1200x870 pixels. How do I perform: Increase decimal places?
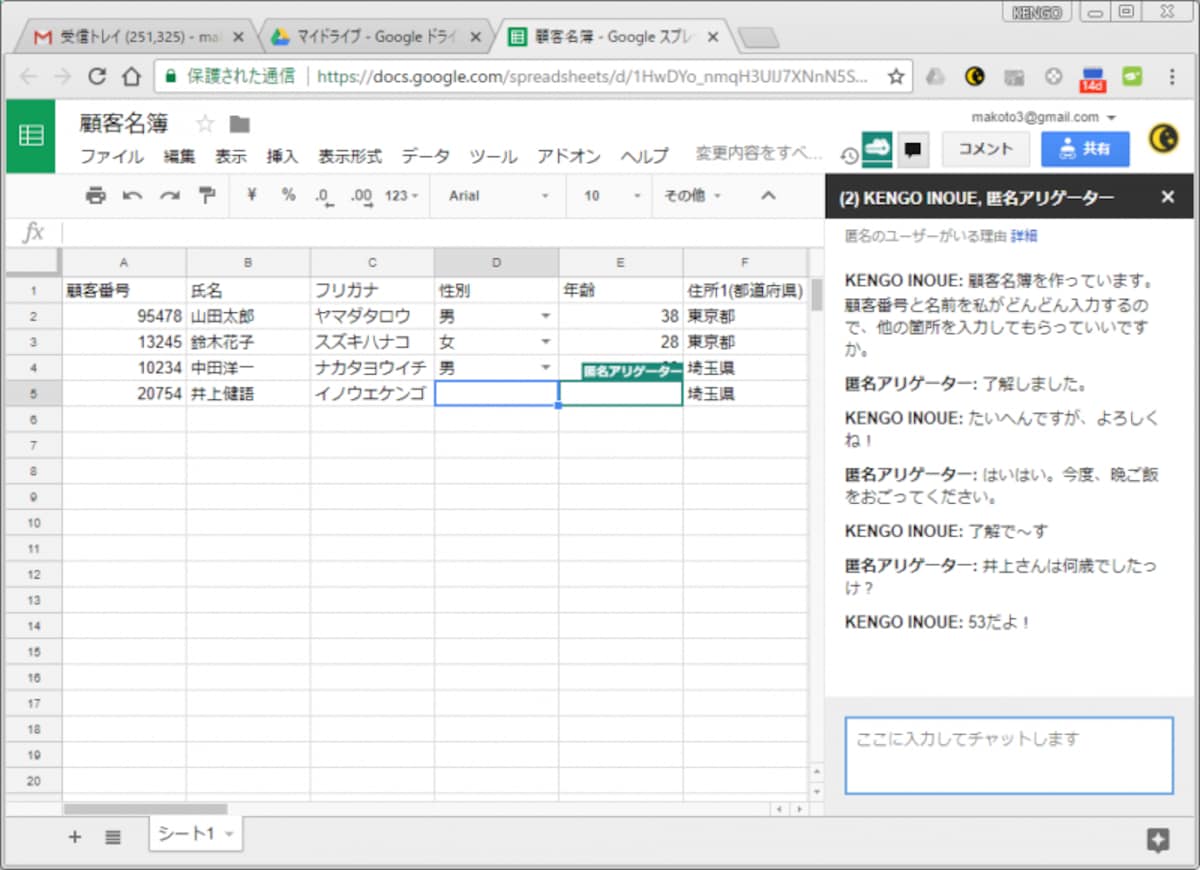[361, 196]
